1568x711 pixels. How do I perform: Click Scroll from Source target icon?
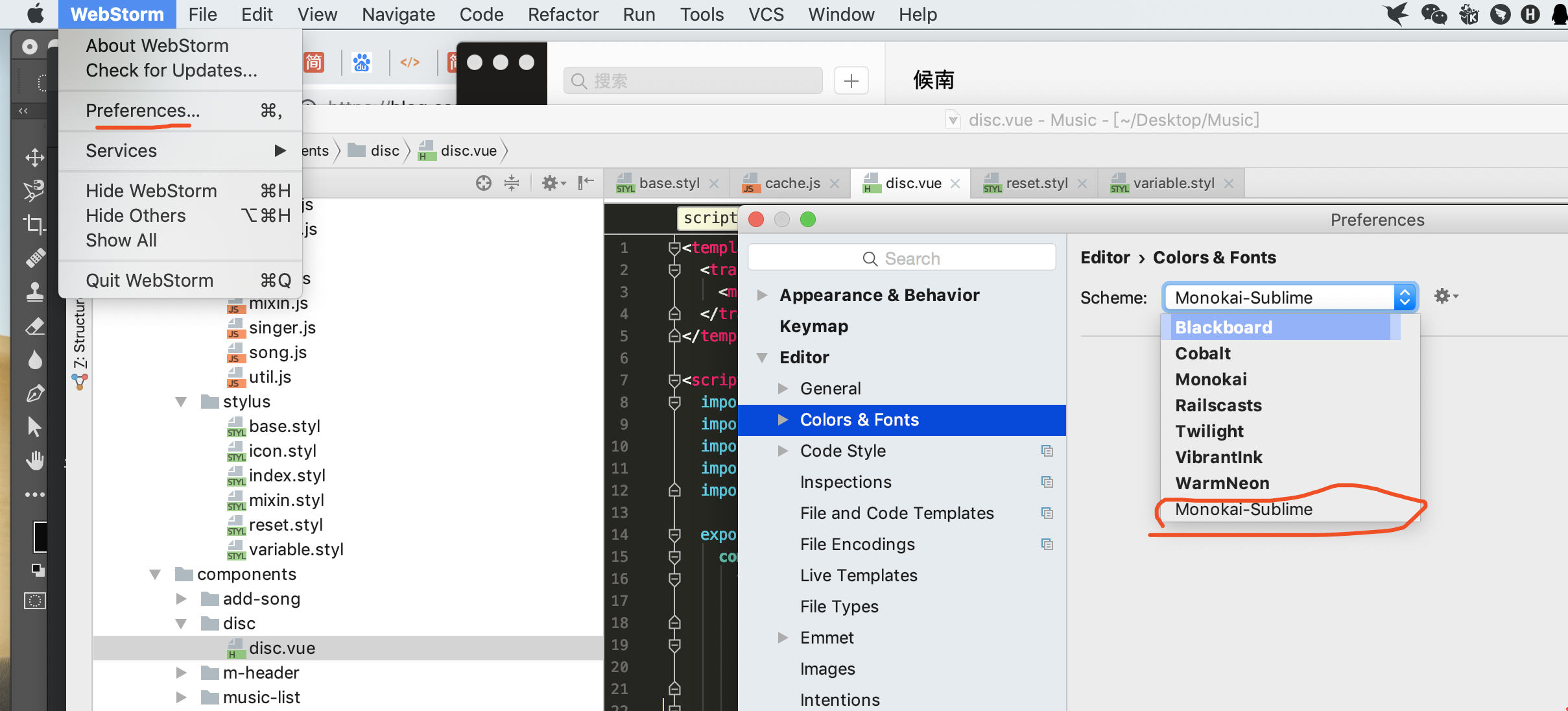point(483,183)
